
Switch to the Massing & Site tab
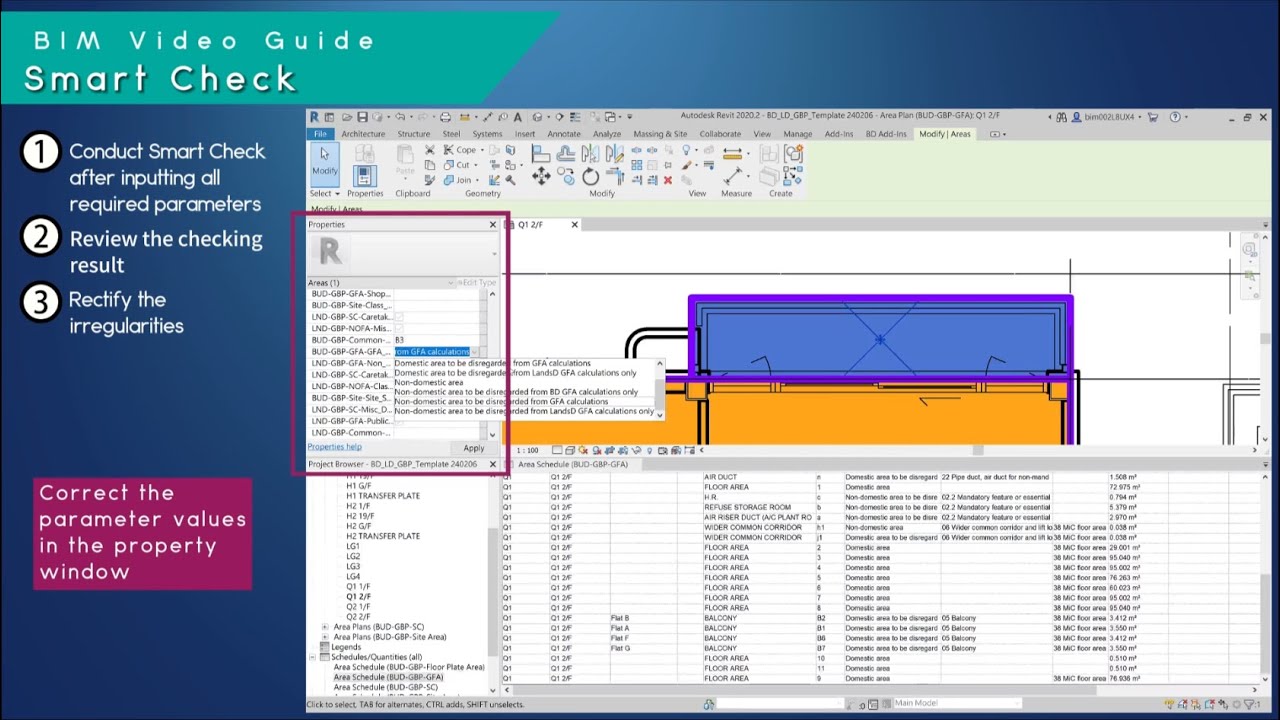point(660,134)
